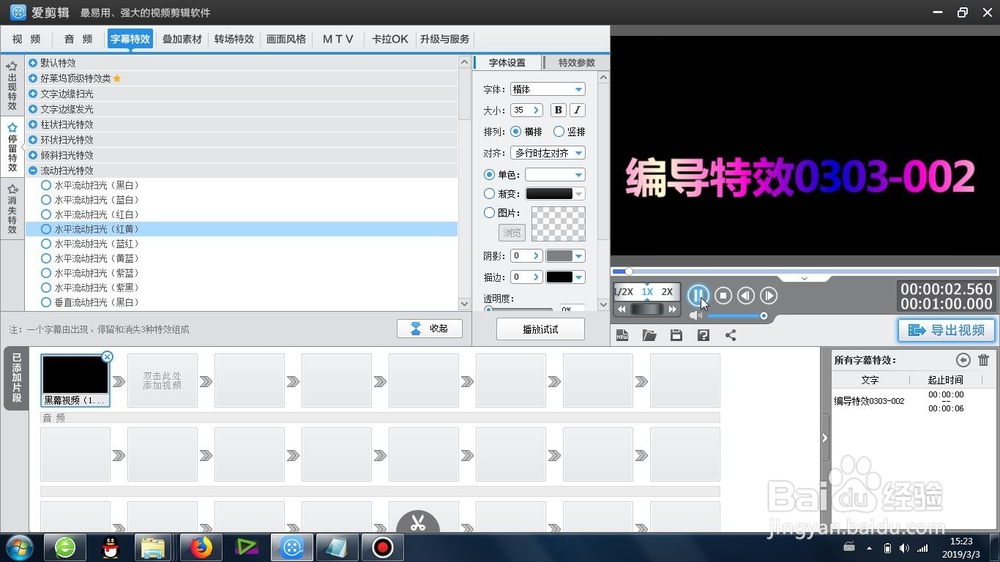
Task: Click the save project icon
Action: point(676,335)
